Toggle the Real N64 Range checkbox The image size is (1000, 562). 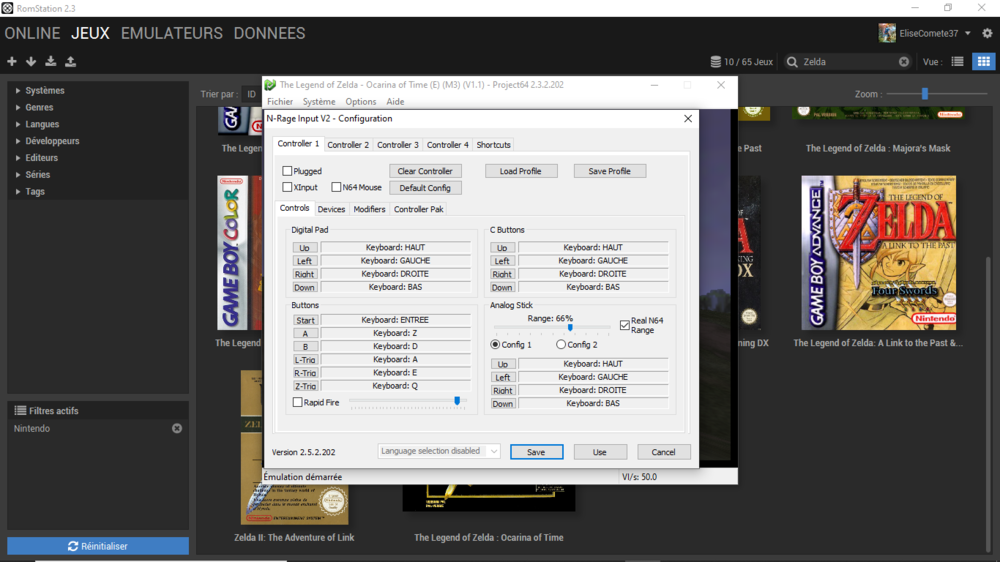(x=625, y=325)
